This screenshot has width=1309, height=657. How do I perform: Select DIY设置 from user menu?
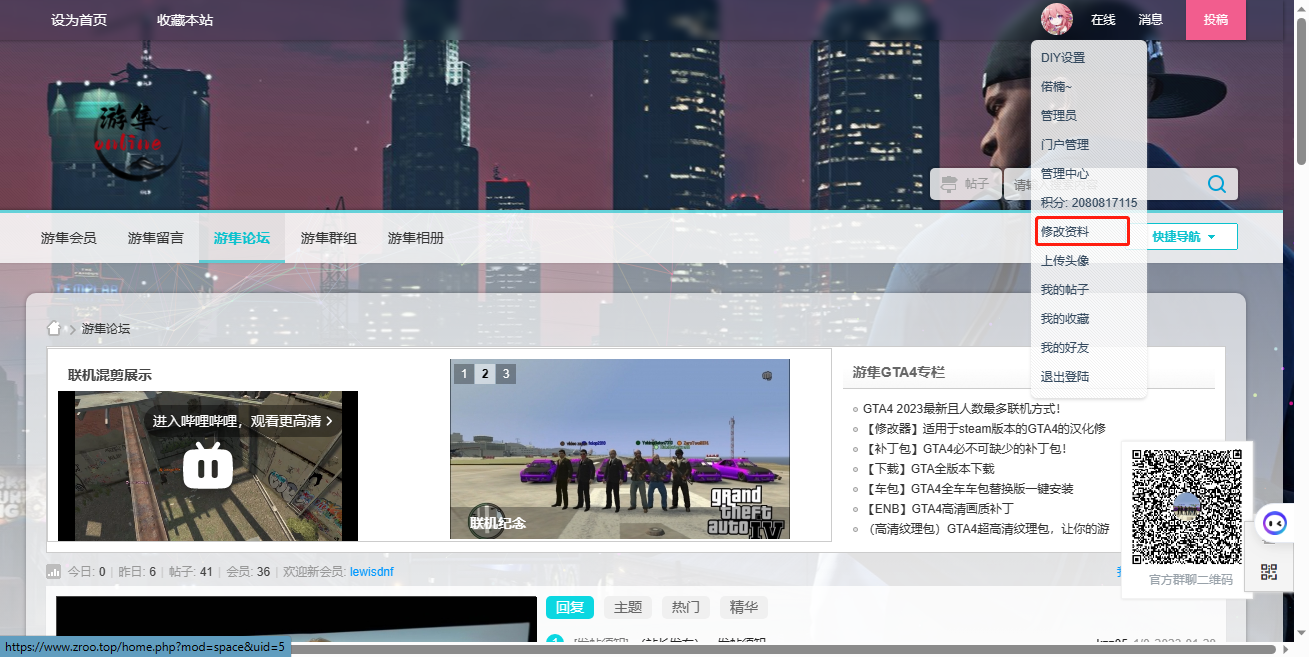point(1063,58)
